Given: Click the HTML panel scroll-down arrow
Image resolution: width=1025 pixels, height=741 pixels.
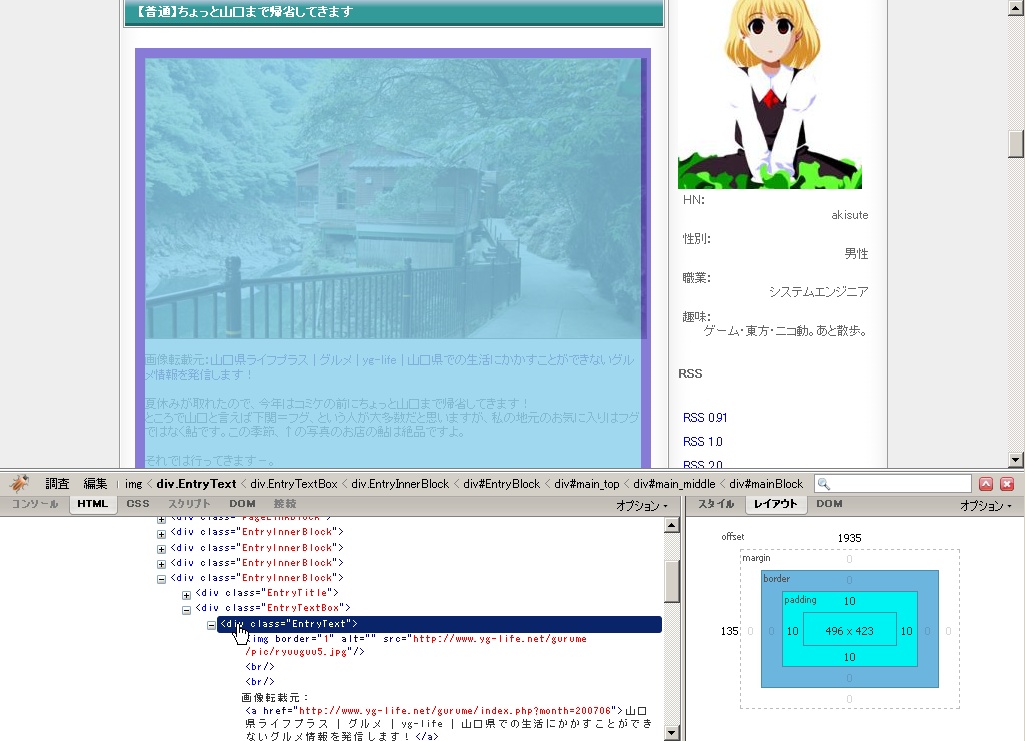Looking at the screenshot, I should (x=671, y=733).
